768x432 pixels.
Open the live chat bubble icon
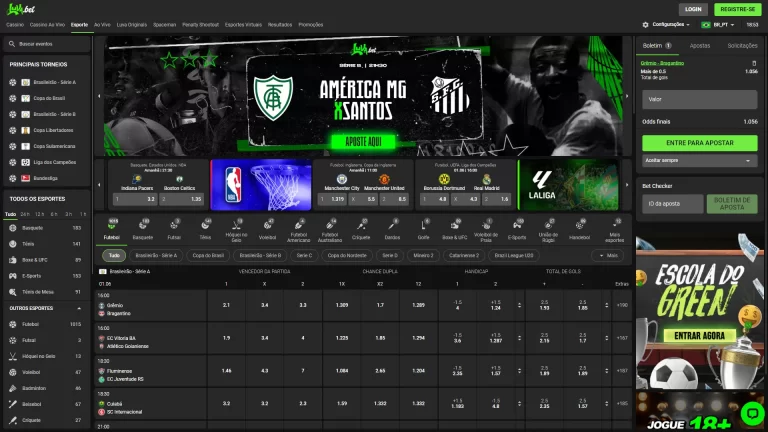click(x=752, y=412)
